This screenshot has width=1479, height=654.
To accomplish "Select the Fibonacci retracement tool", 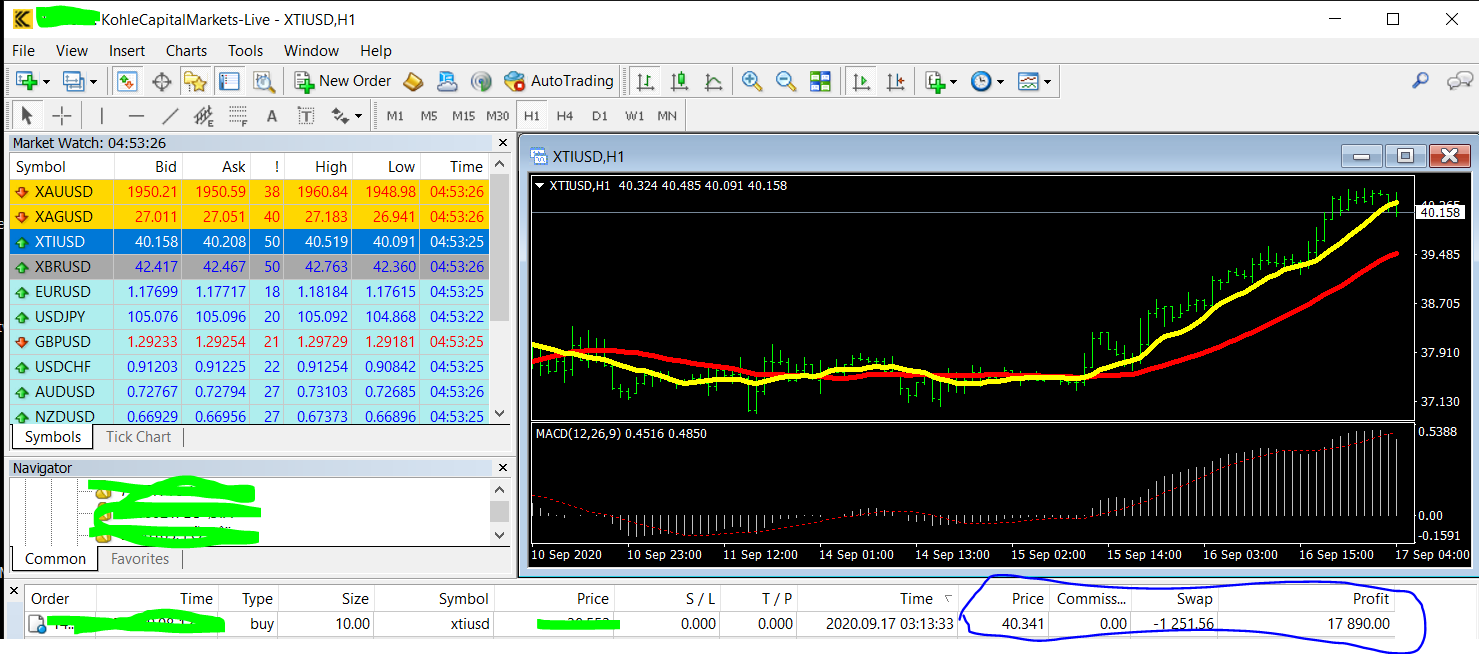I will pos(238,115).
